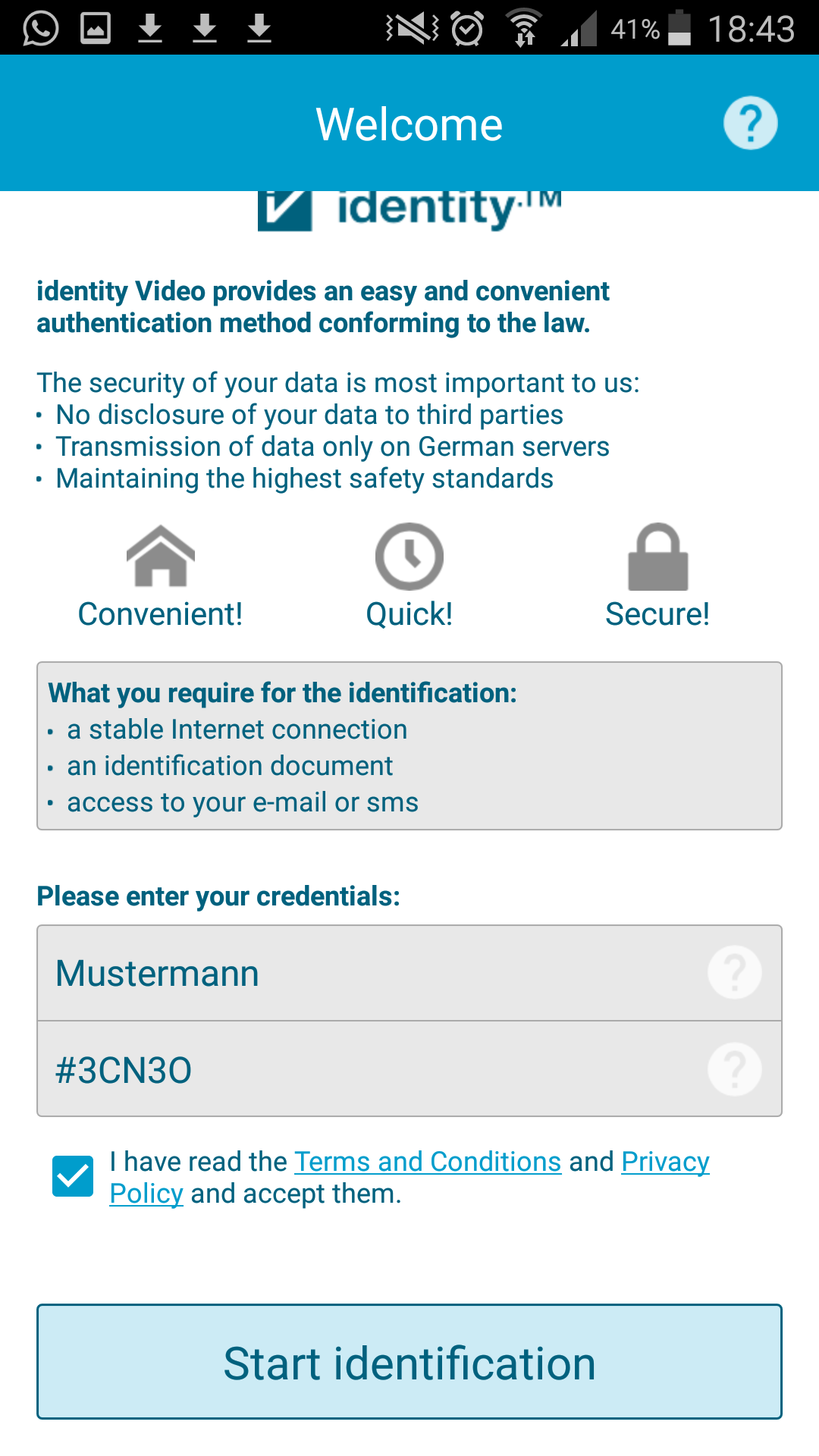The image size is (819, 1456).
Task: Tap the first download arrow in status bar
Action: (150, 29)
